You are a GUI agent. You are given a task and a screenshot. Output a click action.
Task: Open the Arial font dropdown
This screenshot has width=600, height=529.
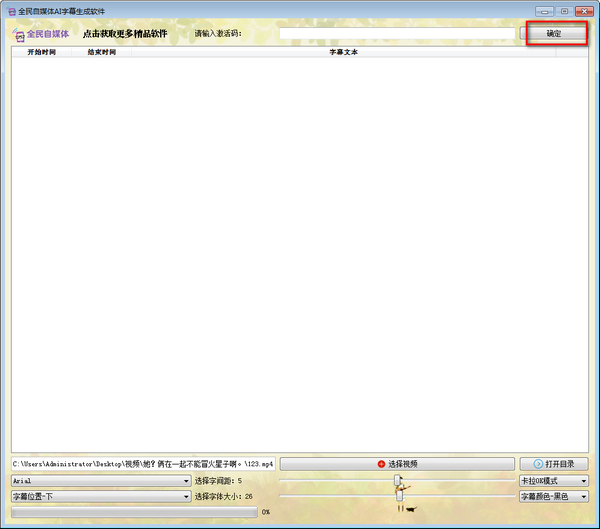pos(100,481)
